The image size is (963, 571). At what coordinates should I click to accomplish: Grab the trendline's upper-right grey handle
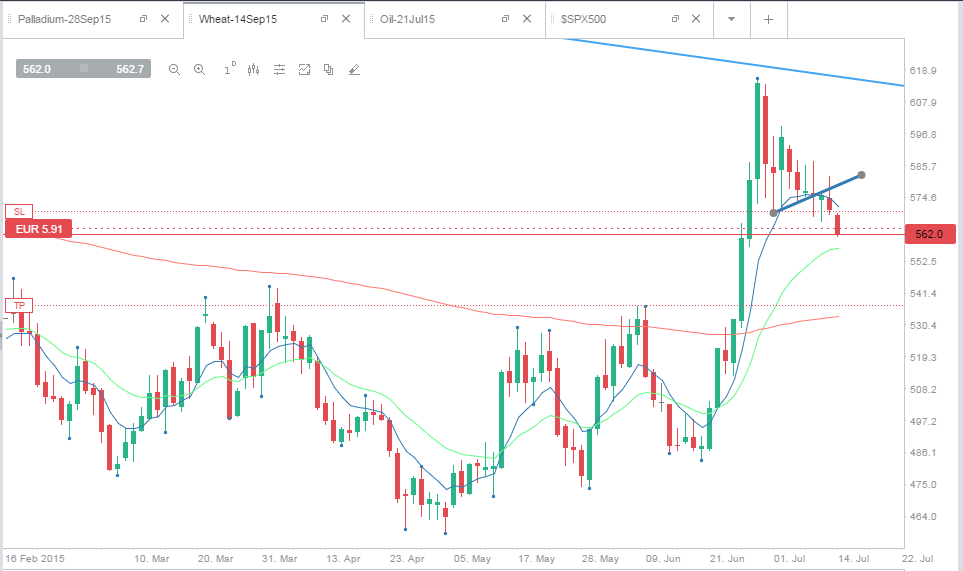(861, 175)
